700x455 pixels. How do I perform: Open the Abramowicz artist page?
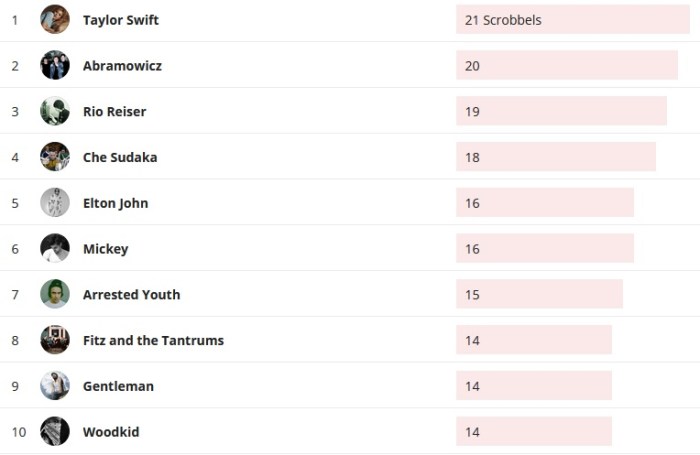click(122, 66)
